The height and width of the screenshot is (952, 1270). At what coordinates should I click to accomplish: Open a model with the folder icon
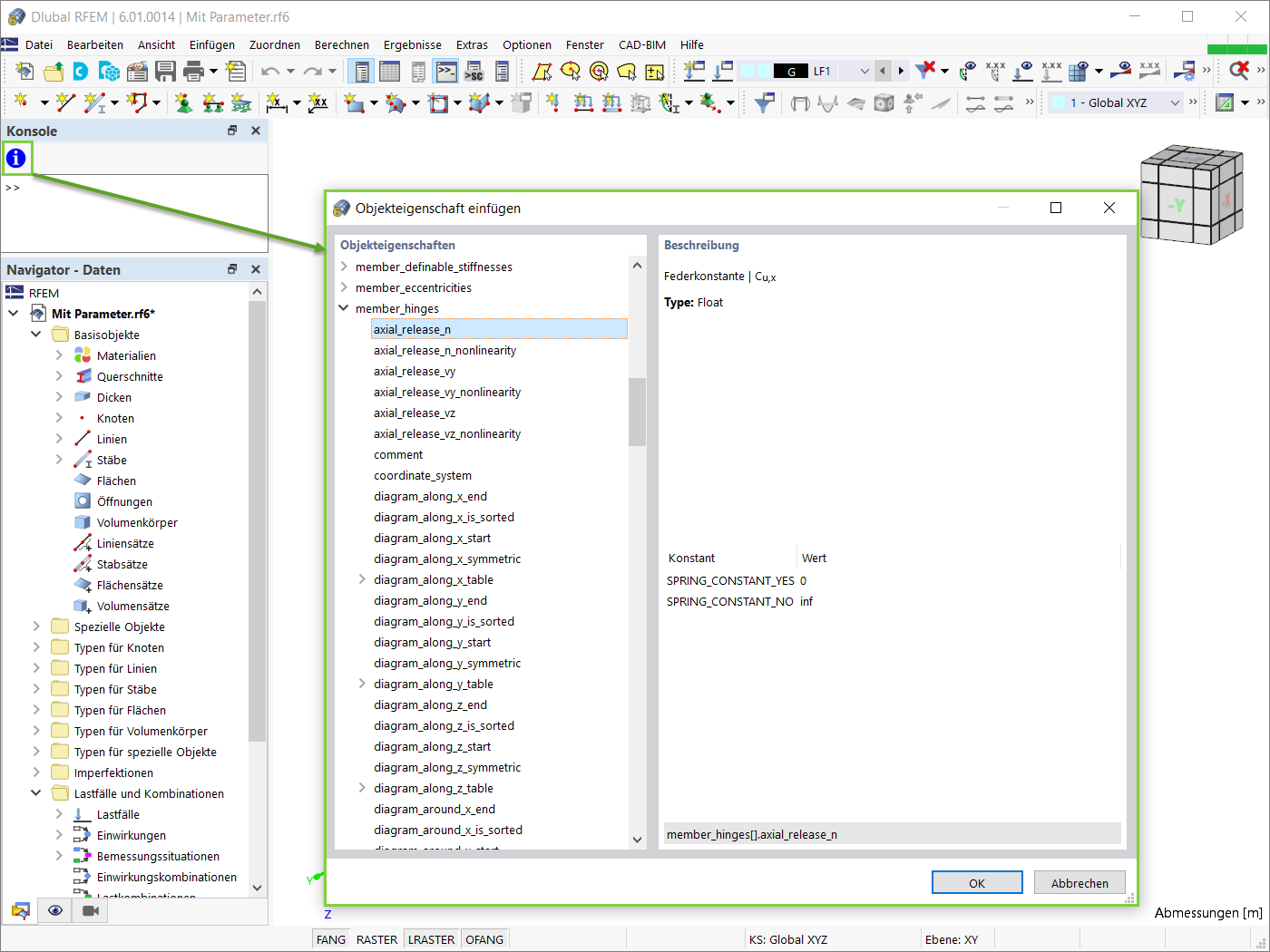tap(54, 71)
